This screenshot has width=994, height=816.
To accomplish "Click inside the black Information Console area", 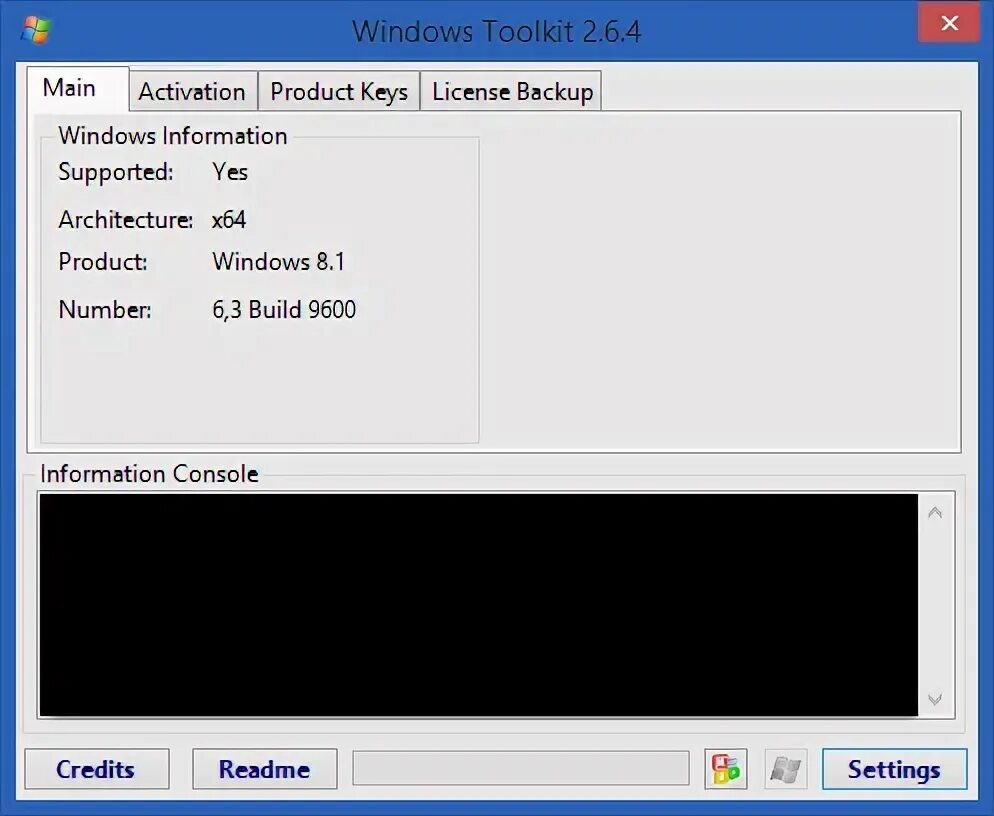I will pos(479,605).
